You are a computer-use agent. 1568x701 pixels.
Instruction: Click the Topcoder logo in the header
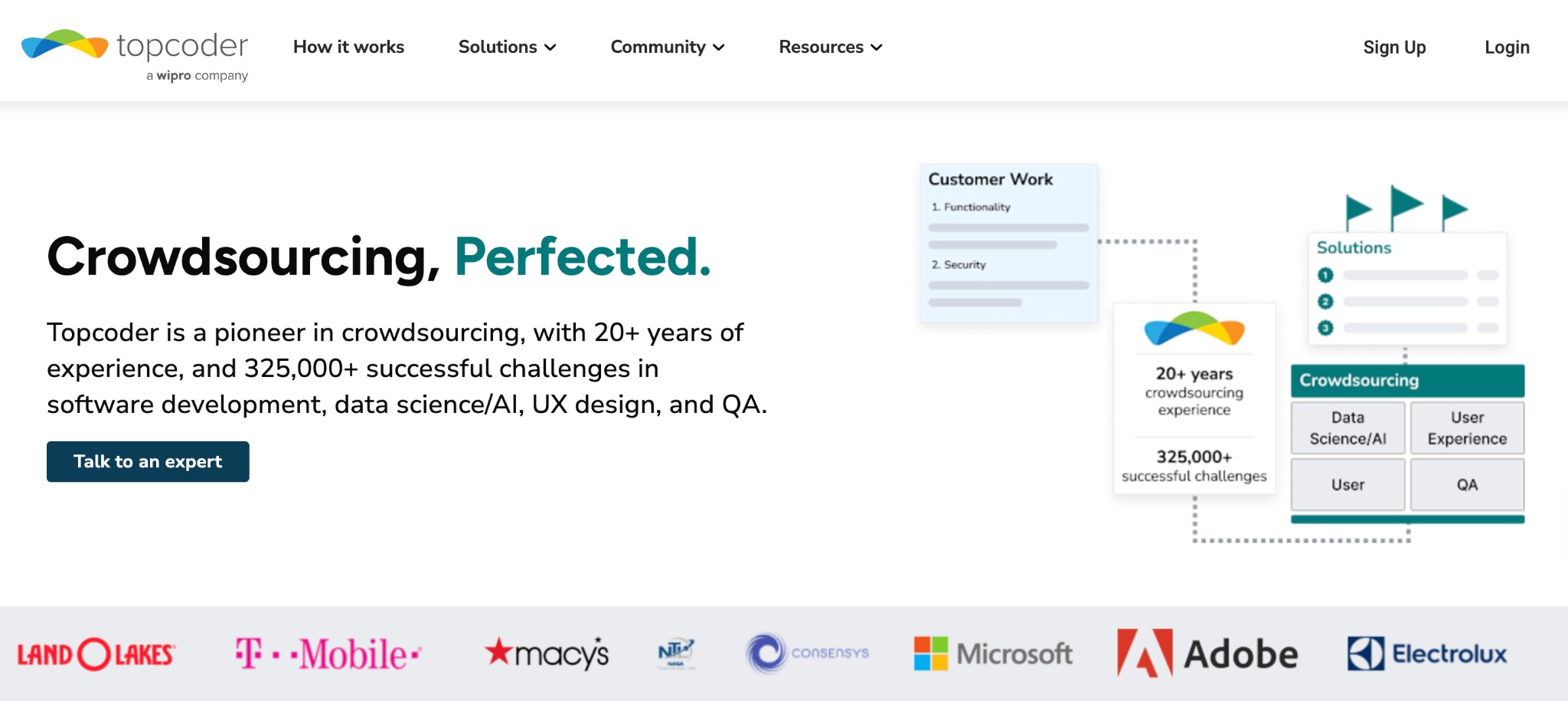click(x=135, y=52)
